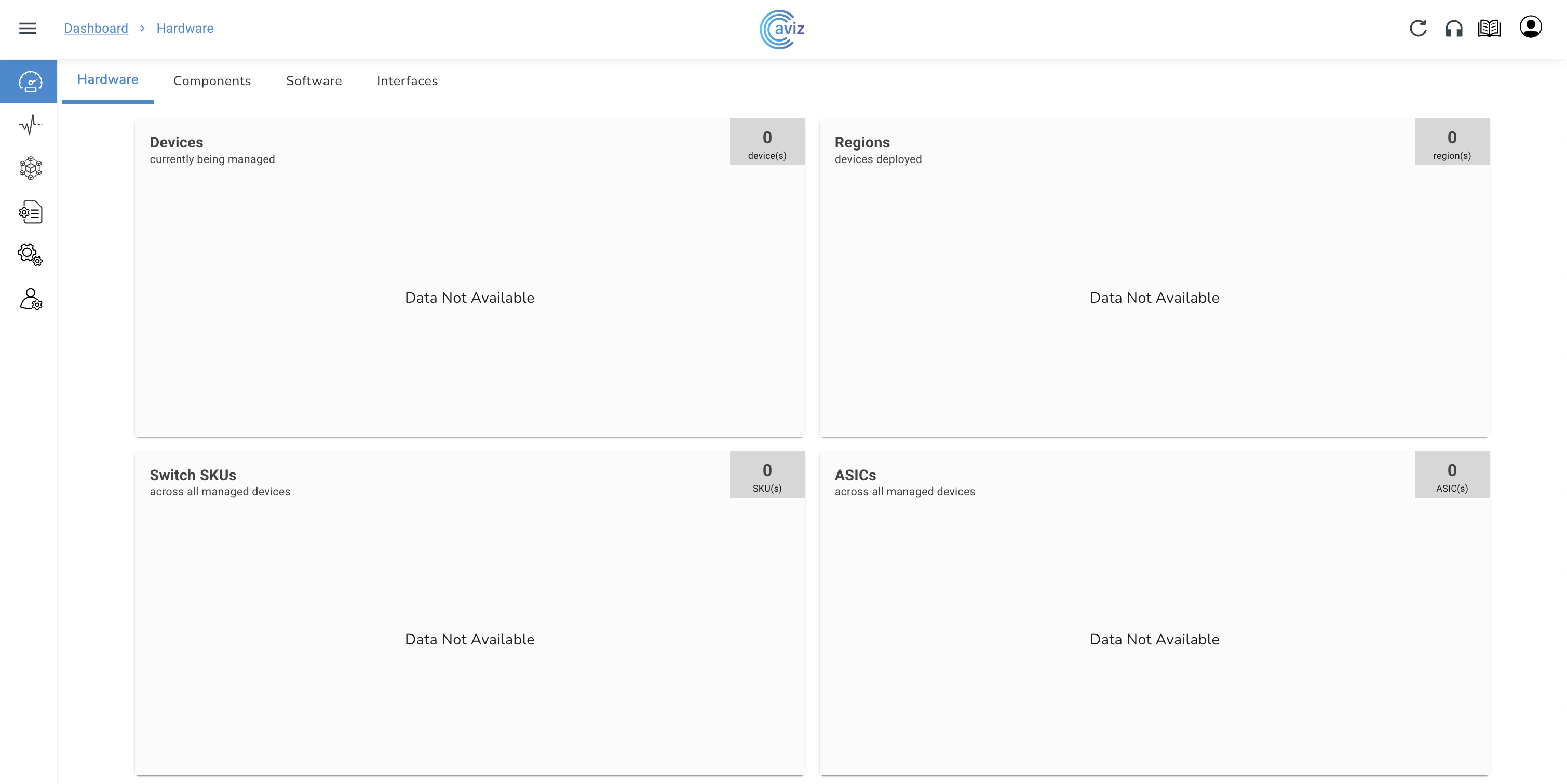Image resolution: width=1567 pixels, height=784 pixels.
Task: Open the documentation book icon
Action: point(1489,29)
